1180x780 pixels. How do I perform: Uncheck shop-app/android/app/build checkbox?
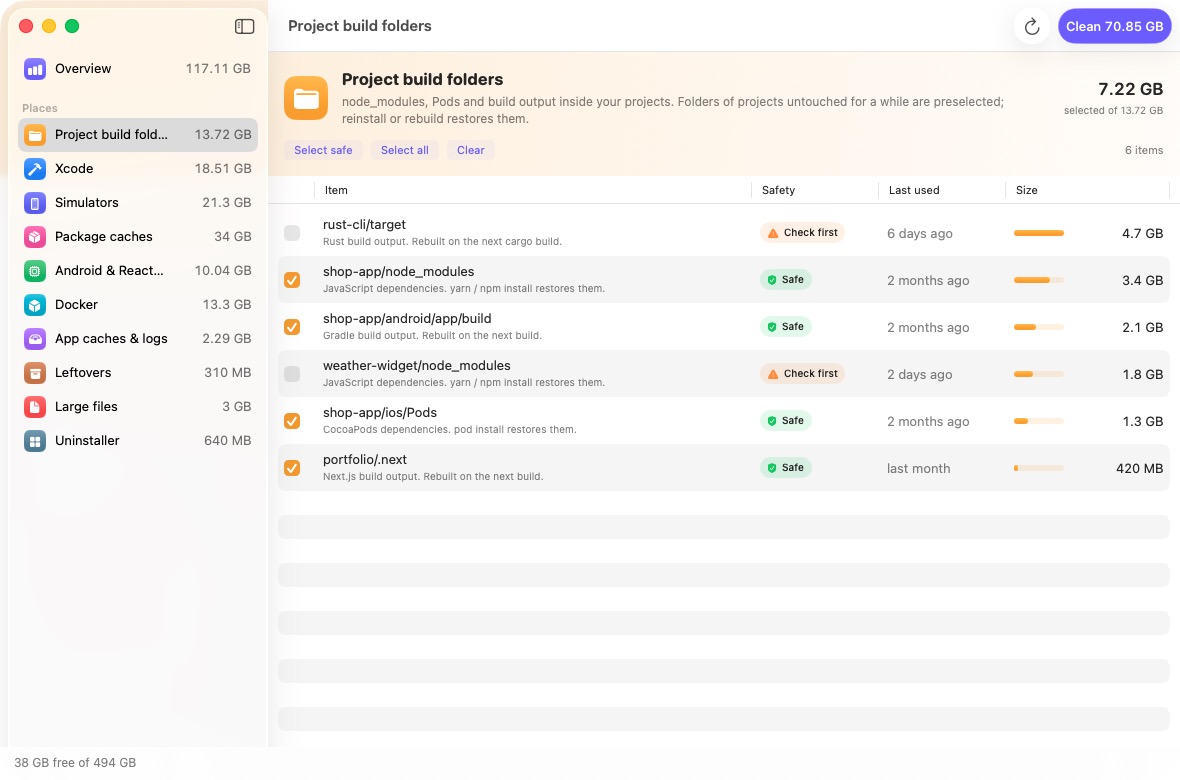tap(292, 328)
